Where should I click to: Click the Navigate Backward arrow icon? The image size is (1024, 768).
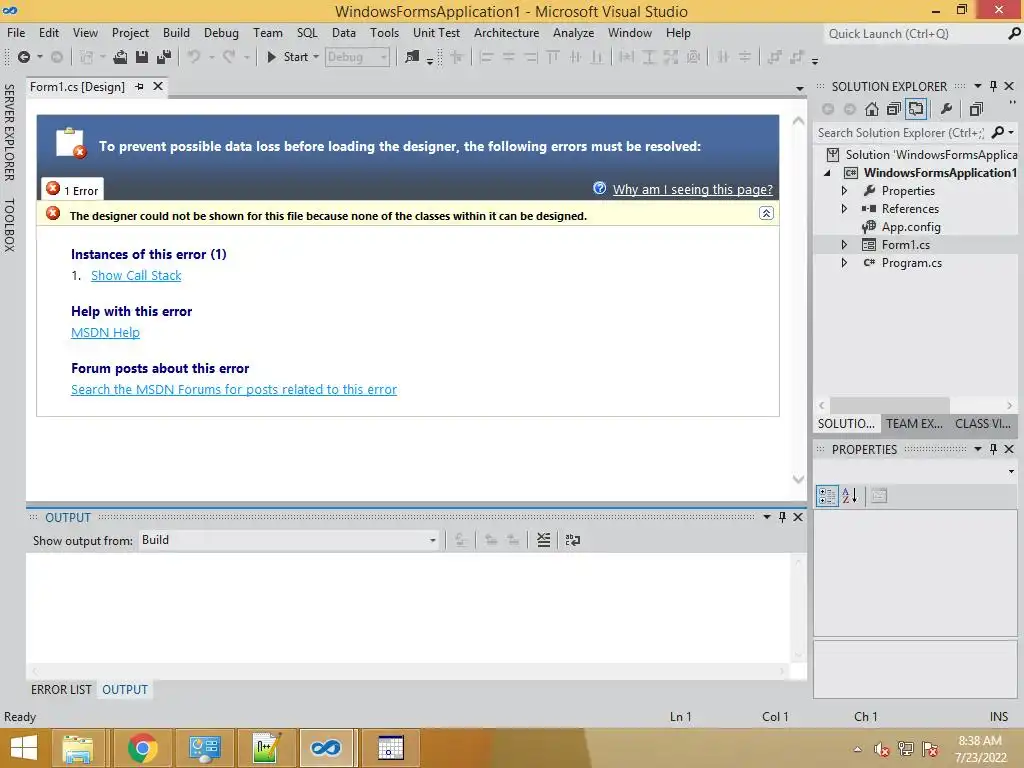pos(24,57)
